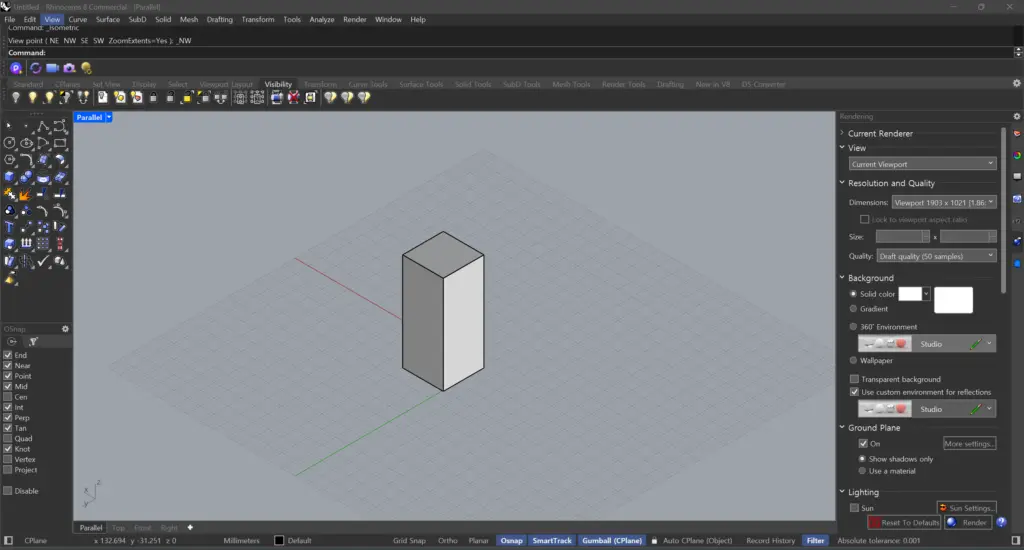Open the Dimensions viewport dropdown
The image size is (1024, 550).
tap(944, 202)
